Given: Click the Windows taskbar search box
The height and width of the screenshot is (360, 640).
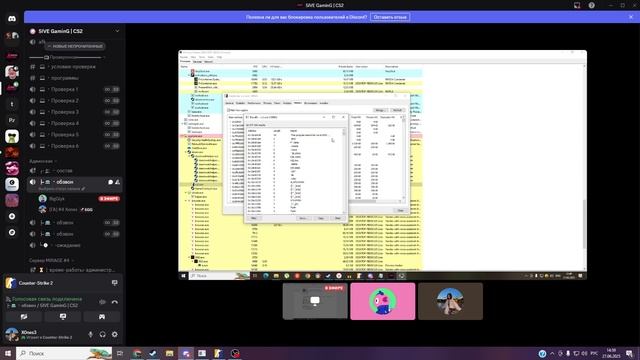Looking at the screenshot, I should [64, 353].
